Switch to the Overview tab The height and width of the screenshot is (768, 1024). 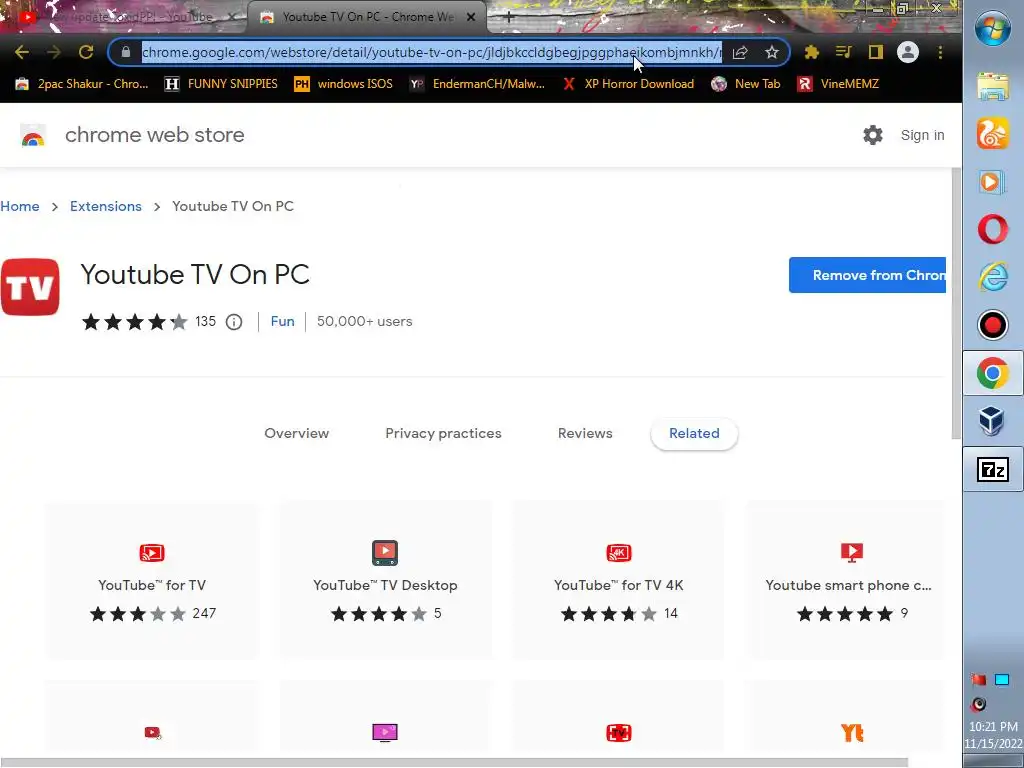pyautogui.click(x=296, y=434)
